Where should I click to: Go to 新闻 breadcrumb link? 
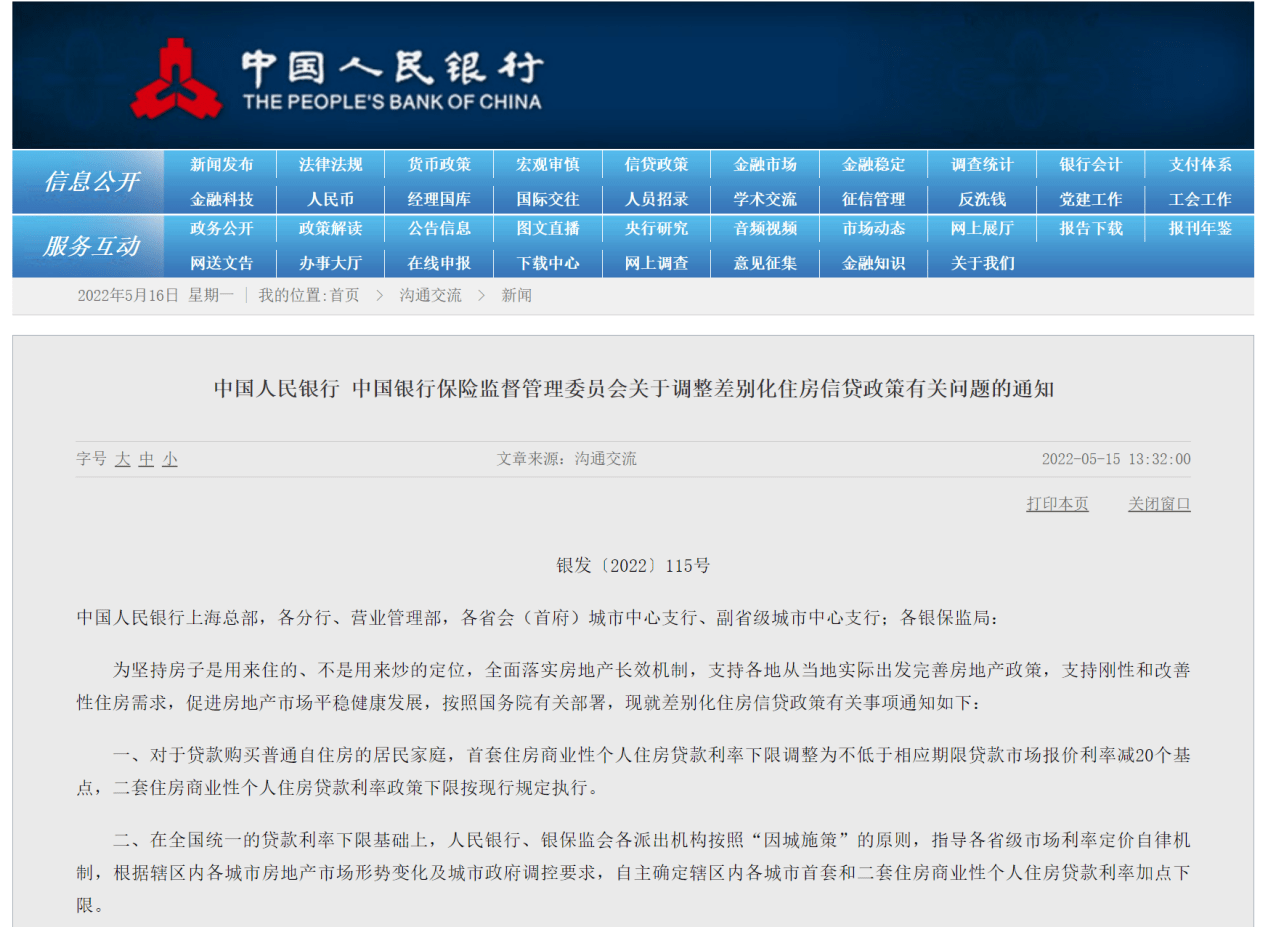516,296
